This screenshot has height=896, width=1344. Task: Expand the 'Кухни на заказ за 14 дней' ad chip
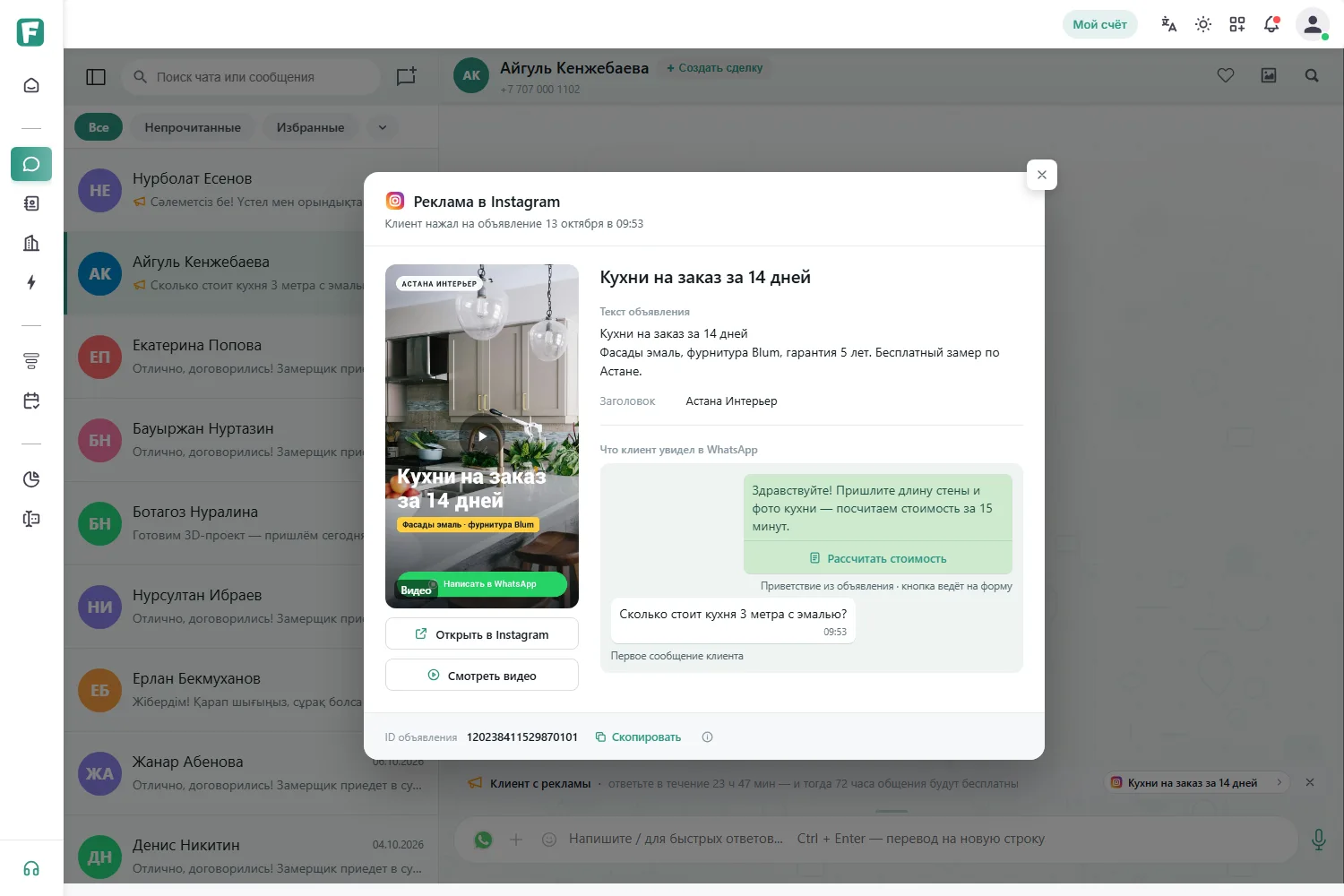tap(1198, 782)
